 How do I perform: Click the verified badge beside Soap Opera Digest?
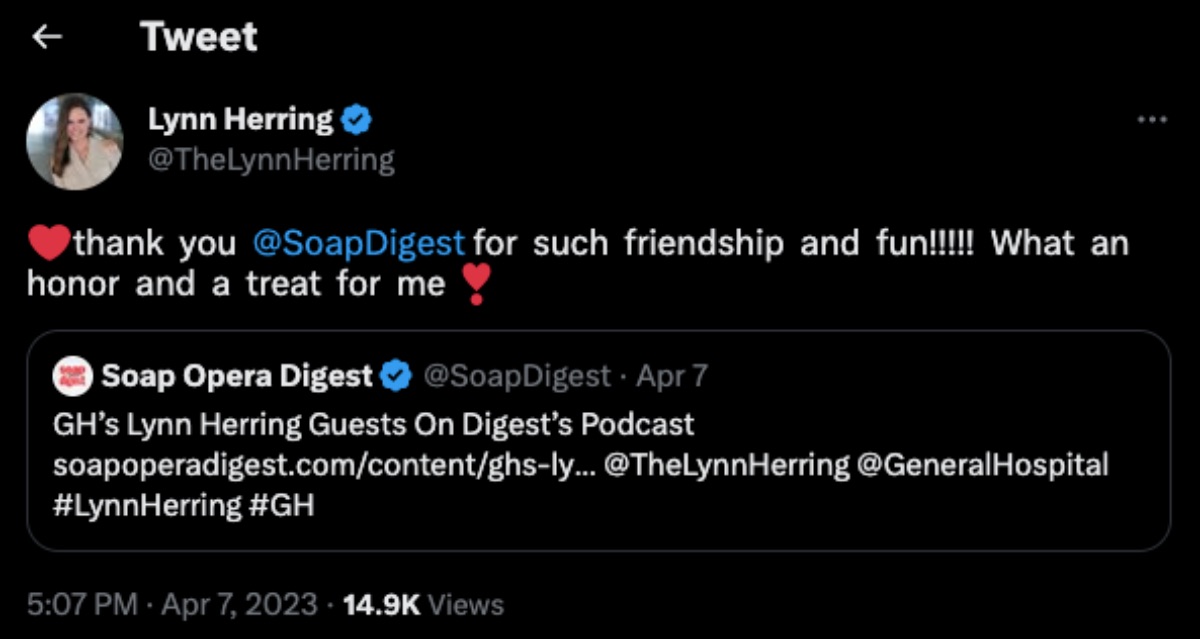point(397,376)
